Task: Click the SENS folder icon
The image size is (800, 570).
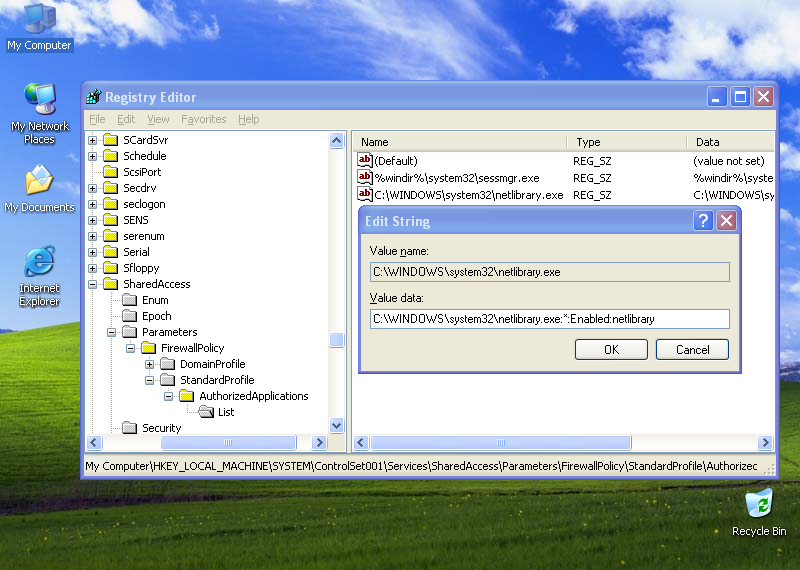Action: (111, 220)
